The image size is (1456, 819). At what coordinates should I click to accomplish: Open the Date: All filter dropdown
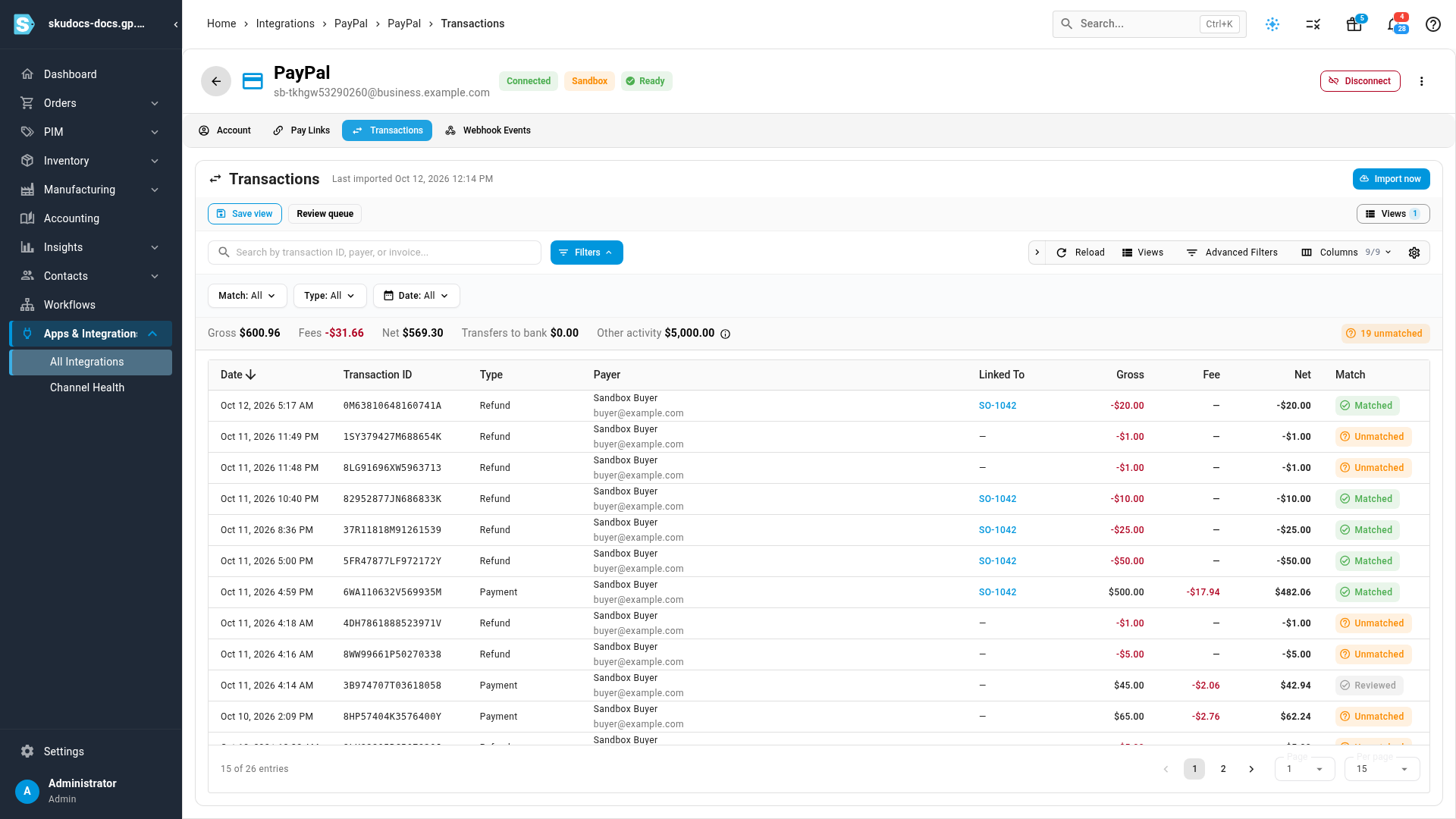click(416, 296)
